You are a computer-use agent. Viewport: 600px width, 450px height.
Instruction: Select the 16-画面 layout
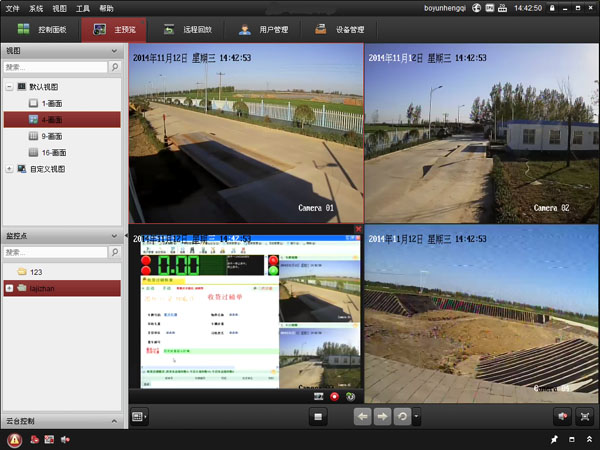point(52,153)
